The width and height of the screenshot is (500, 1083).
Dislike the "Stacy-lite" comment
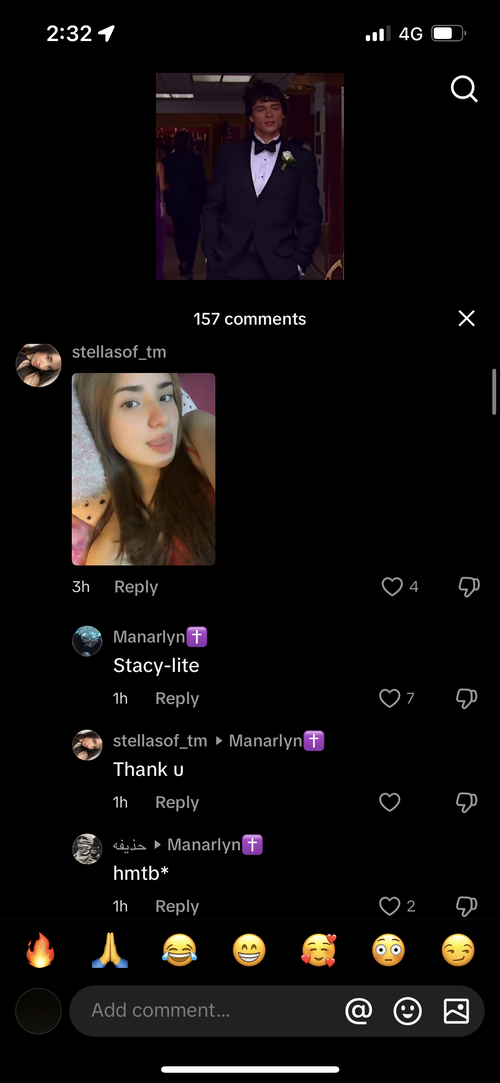[x=467, y=699]
